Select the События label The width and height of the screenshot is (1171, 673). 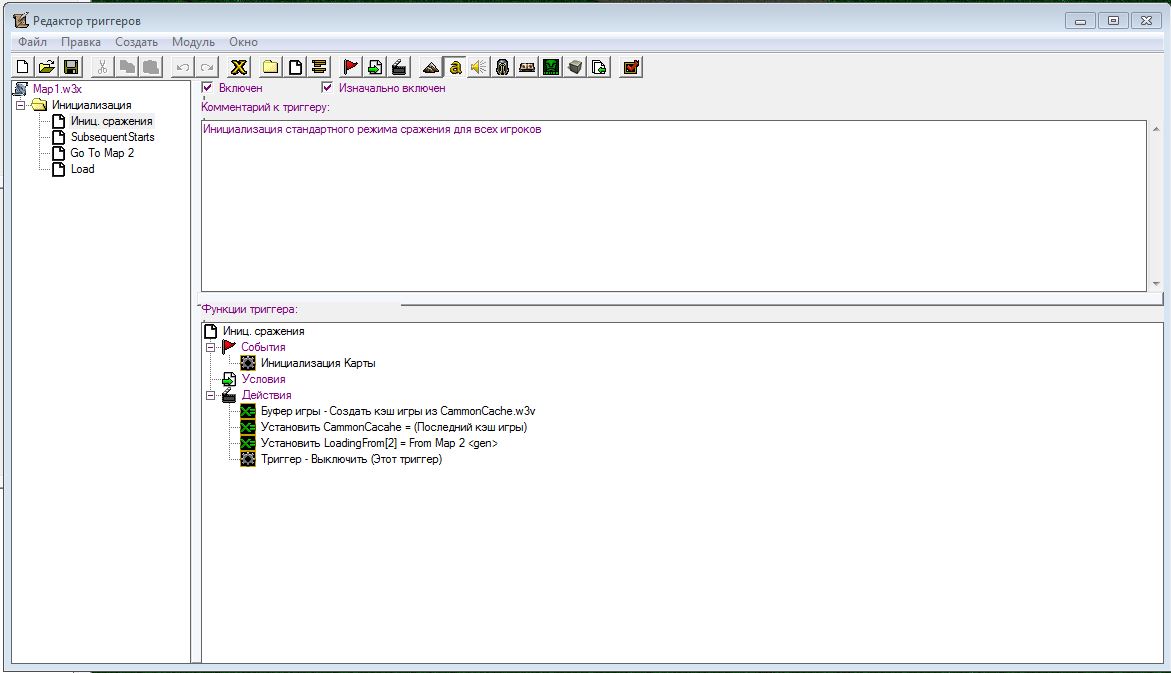point(263,347)
